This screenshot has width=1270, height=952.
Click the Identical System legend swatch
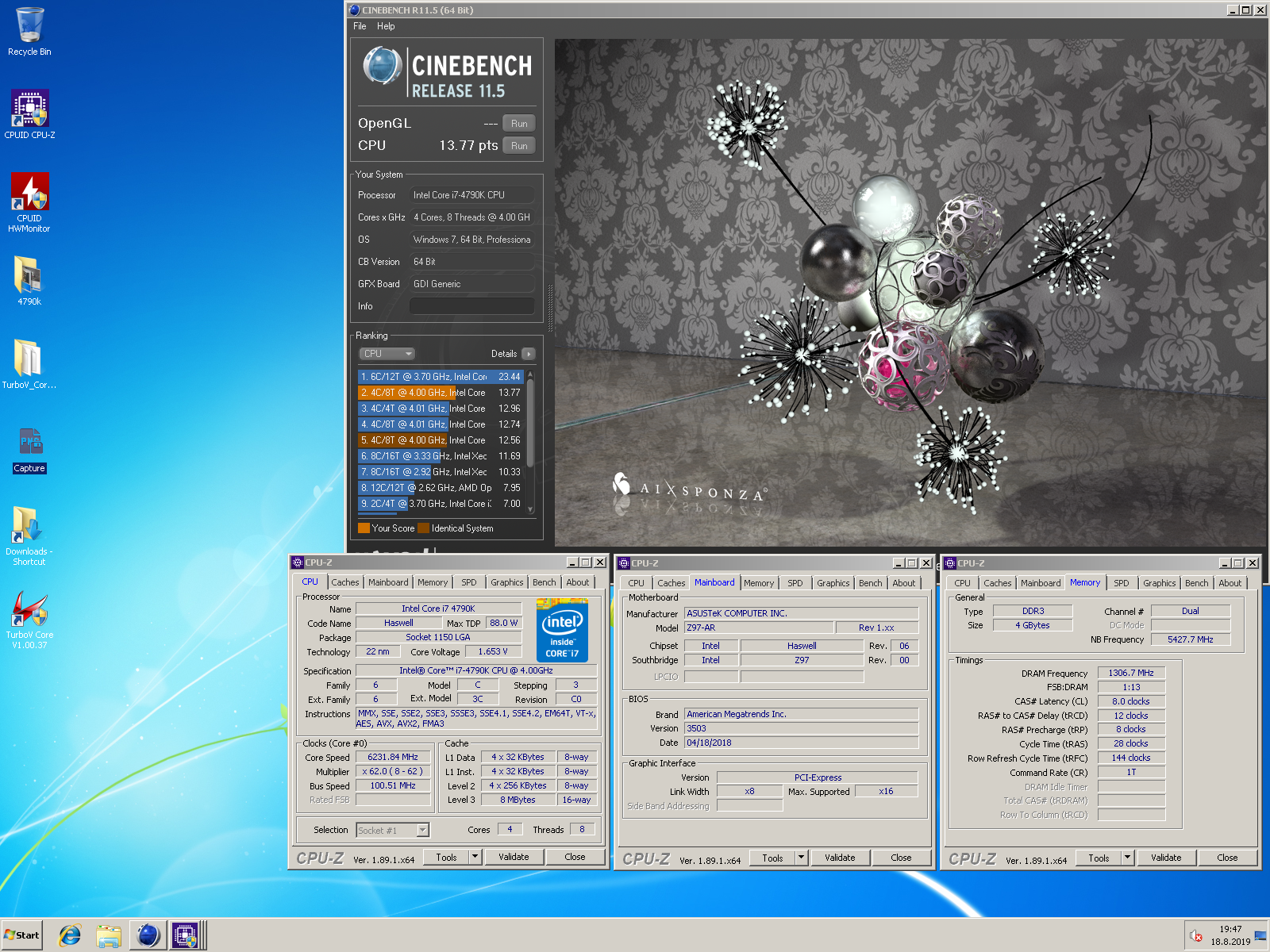coord(423,528)
